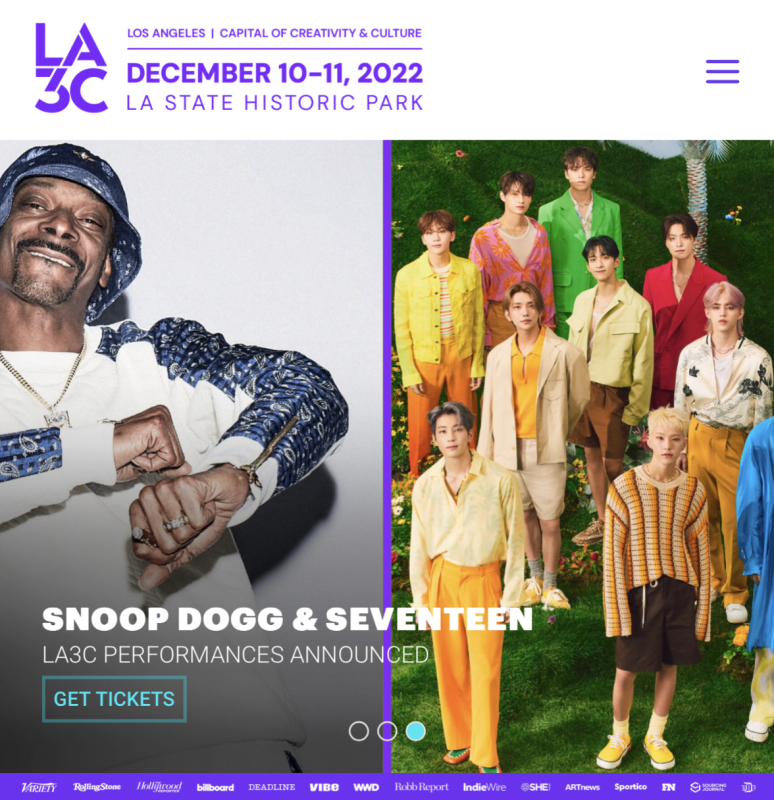This screenshot has width=774, height=800.
Task: Click the Seventeen group photo banner
Action: pos(582,456)
